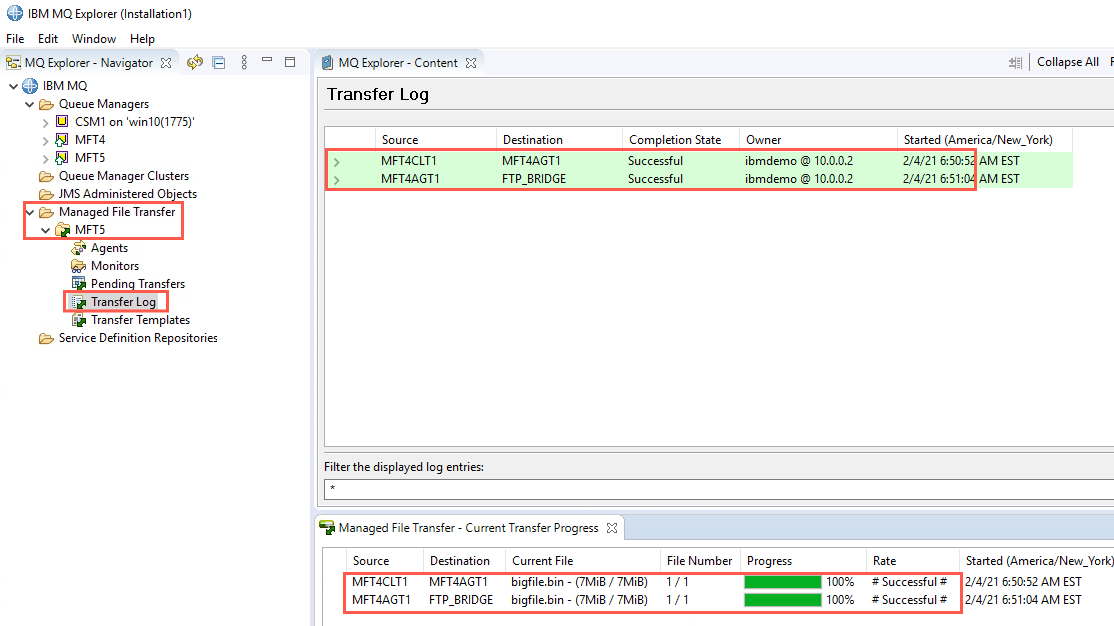
Task: Click the IBM MQ Explorer globe icon in title bar
Action: point(14,14)
